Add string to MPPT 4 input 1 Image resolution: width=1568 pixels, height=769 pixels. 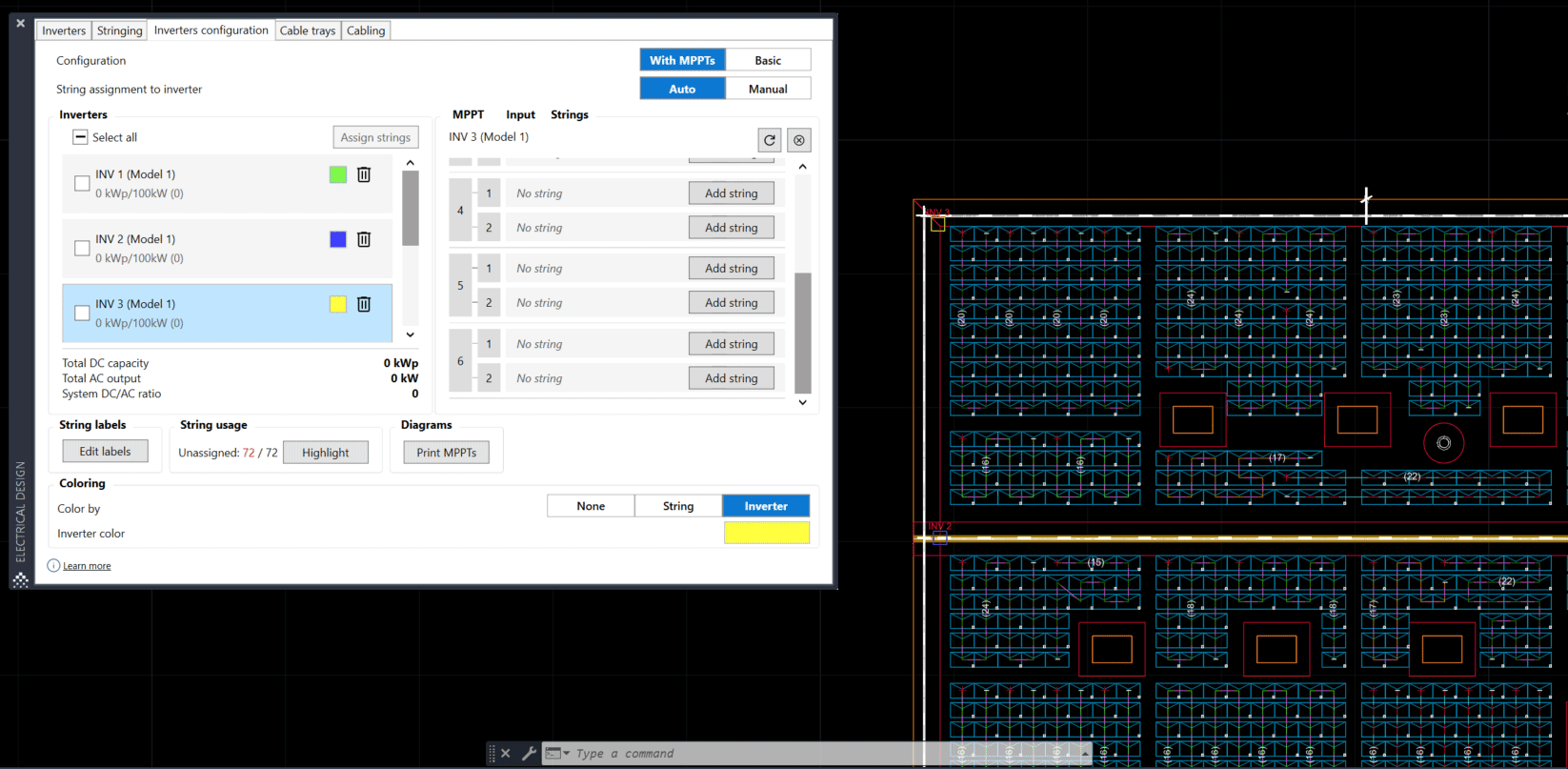click(x=732, y=193)
